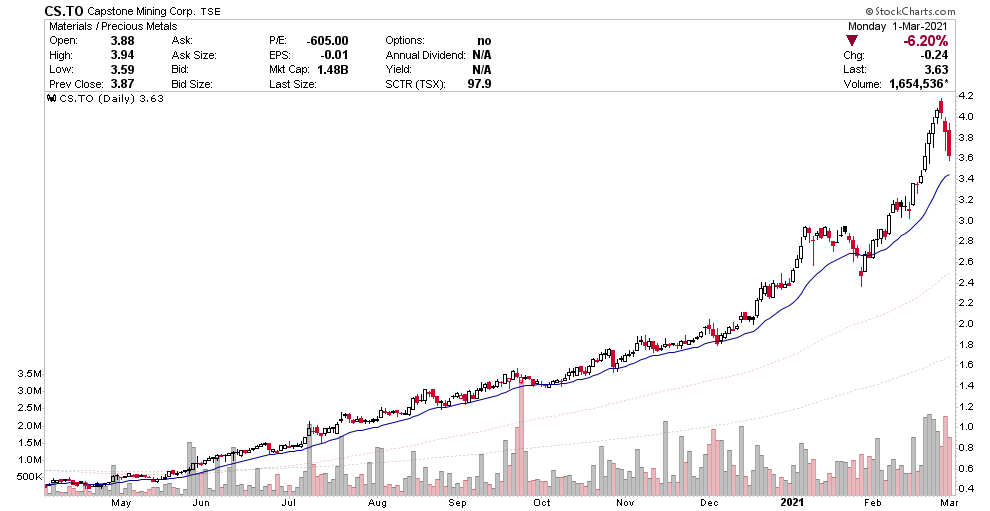990x511 pixels.
Task: Click the 500K volume axis label
Action: [x=28, y=477]
